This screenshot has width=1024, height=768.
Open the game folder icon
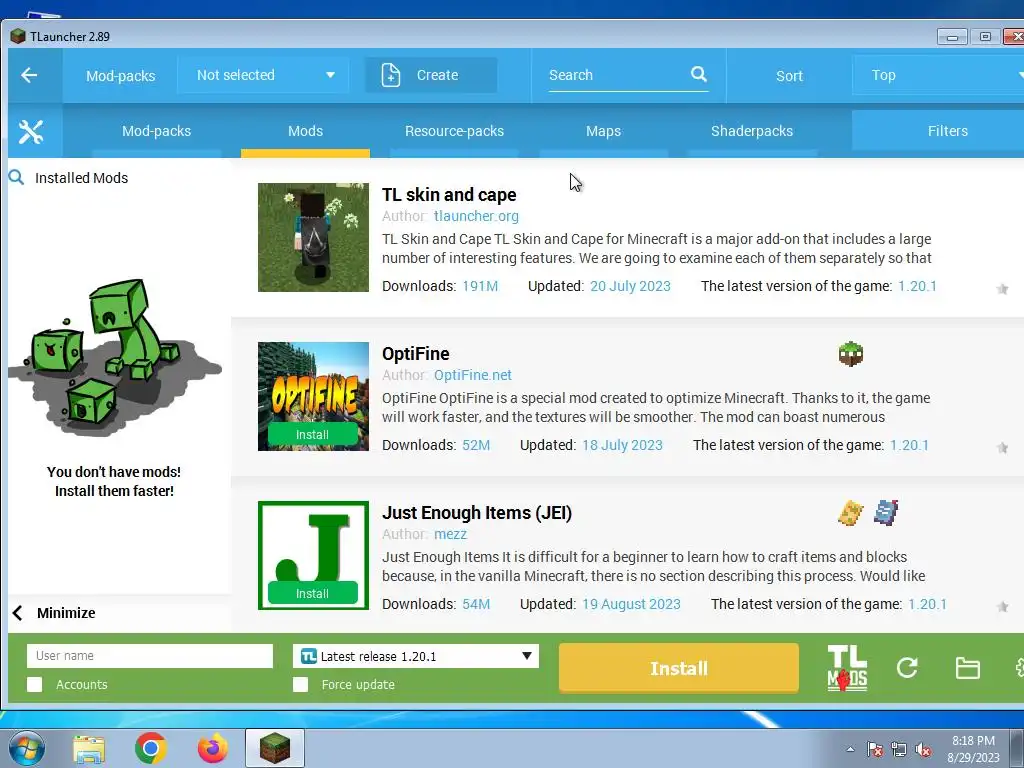click(967, 668)
